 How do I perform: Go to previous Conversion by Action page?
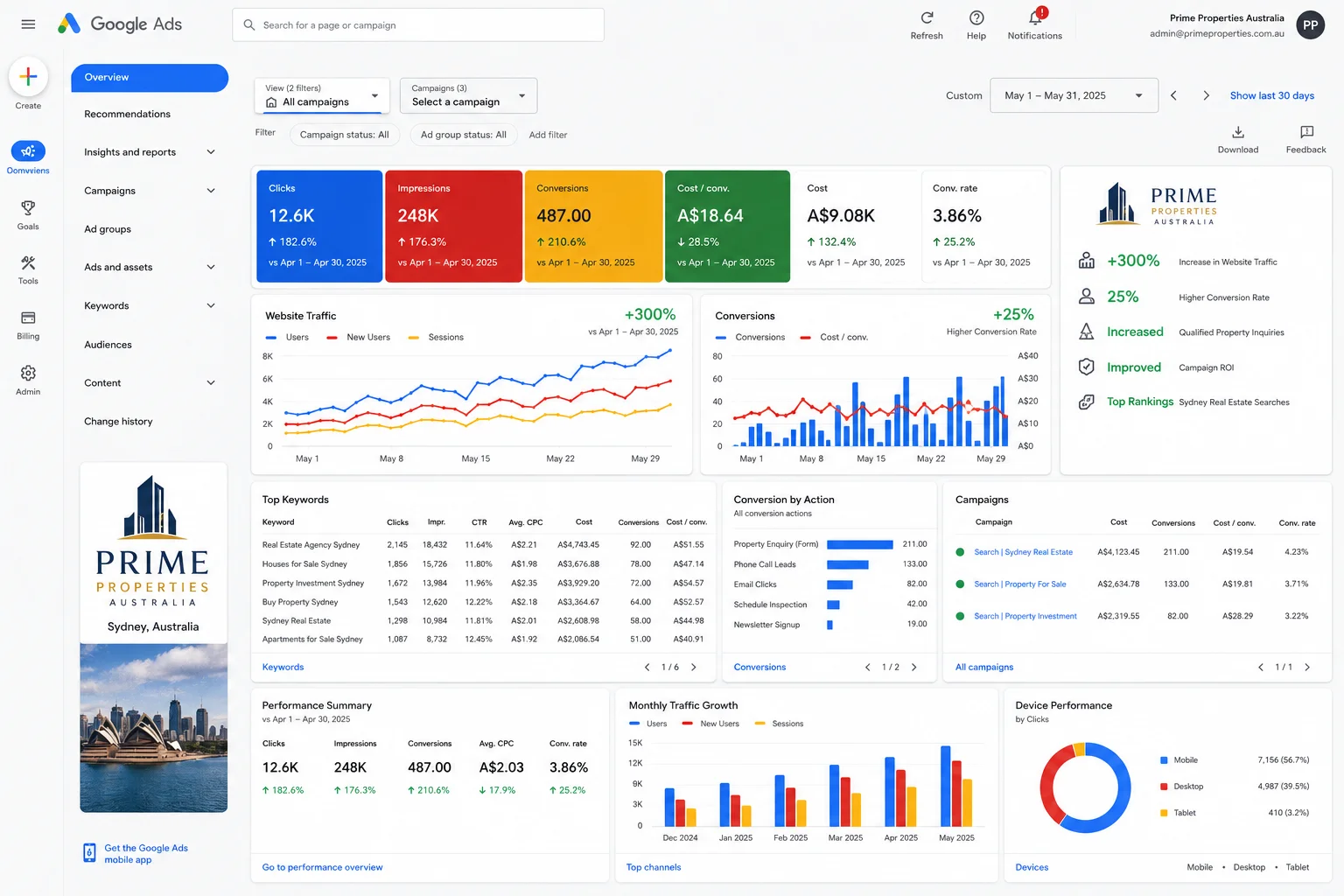(x=867, y=667)
